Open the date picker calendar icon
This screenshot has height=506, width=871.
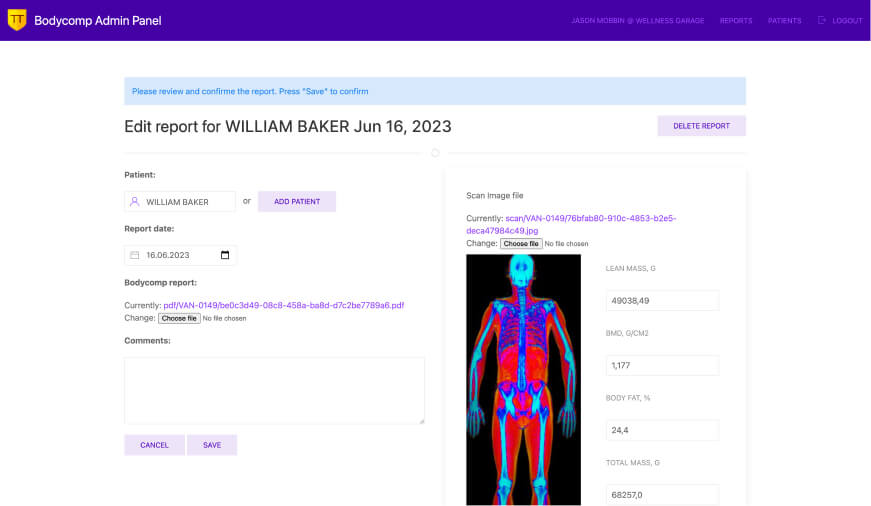coord(225,255)
